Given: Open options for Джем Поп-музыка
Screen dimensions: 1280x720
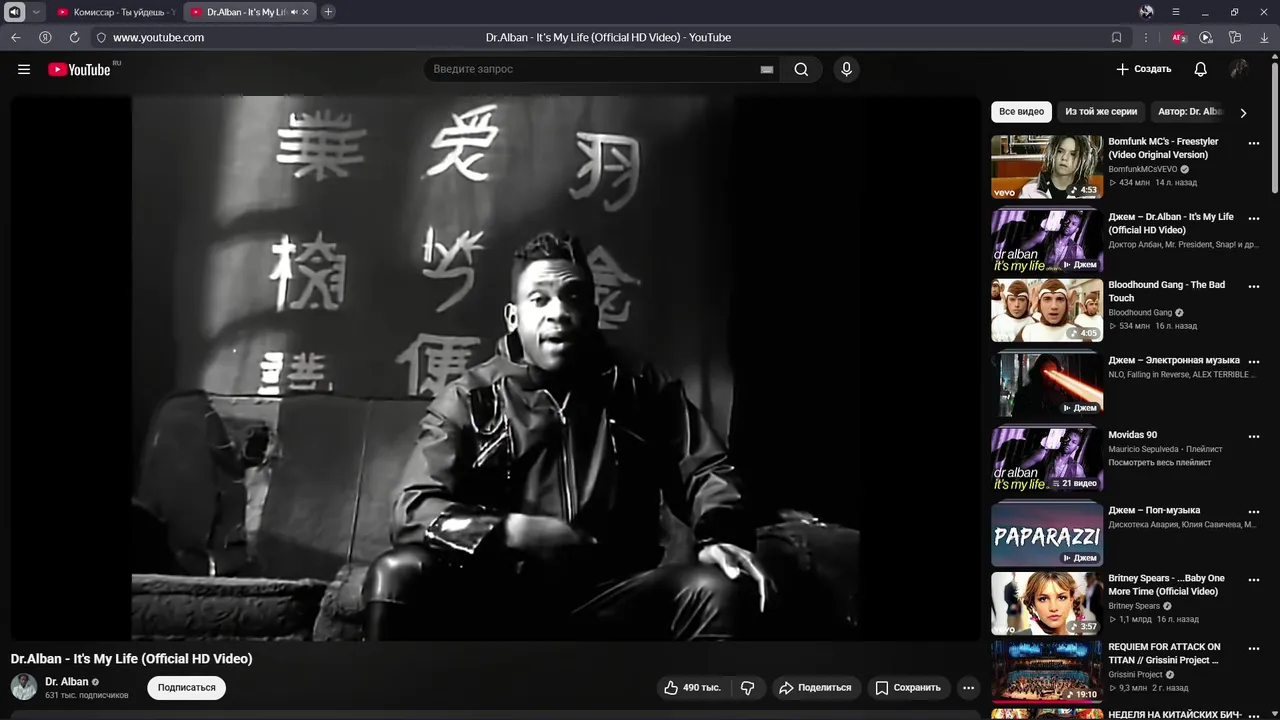Looking at the screenshot, I should (x=1254, y=511).
